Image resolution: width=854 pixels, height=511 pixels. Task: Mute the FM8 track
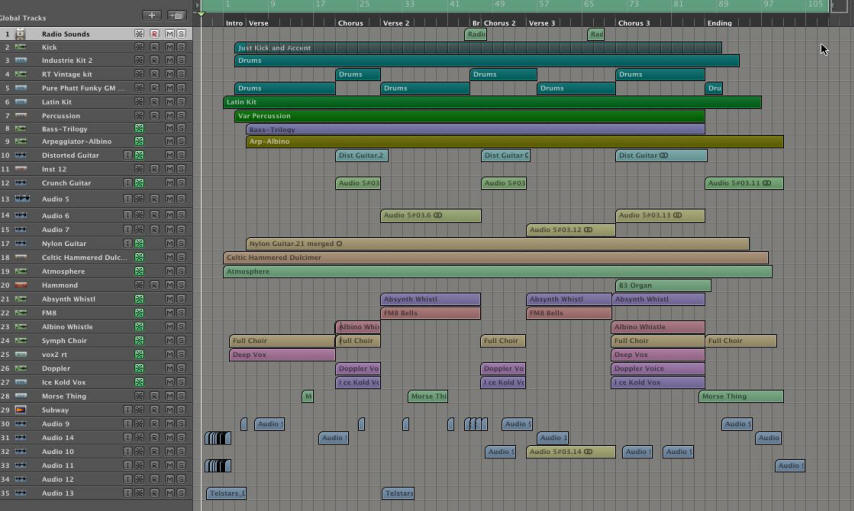pos(169,313)
